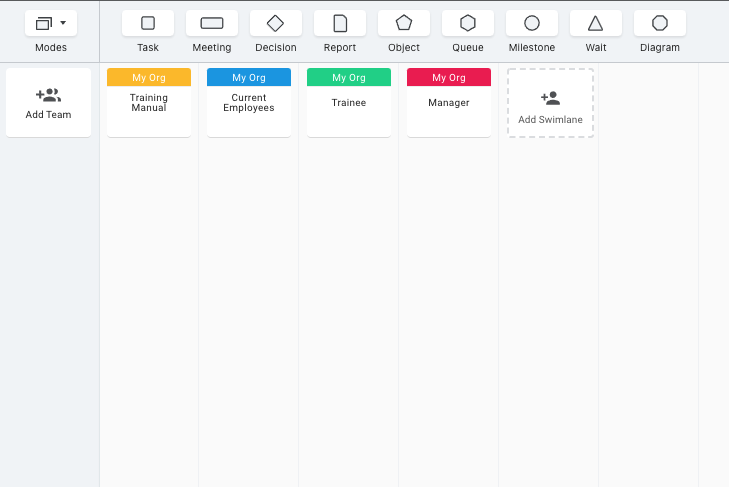Select the Meeting rectangle shape
This screenshot has height=487, width=729.
(212, 23)
